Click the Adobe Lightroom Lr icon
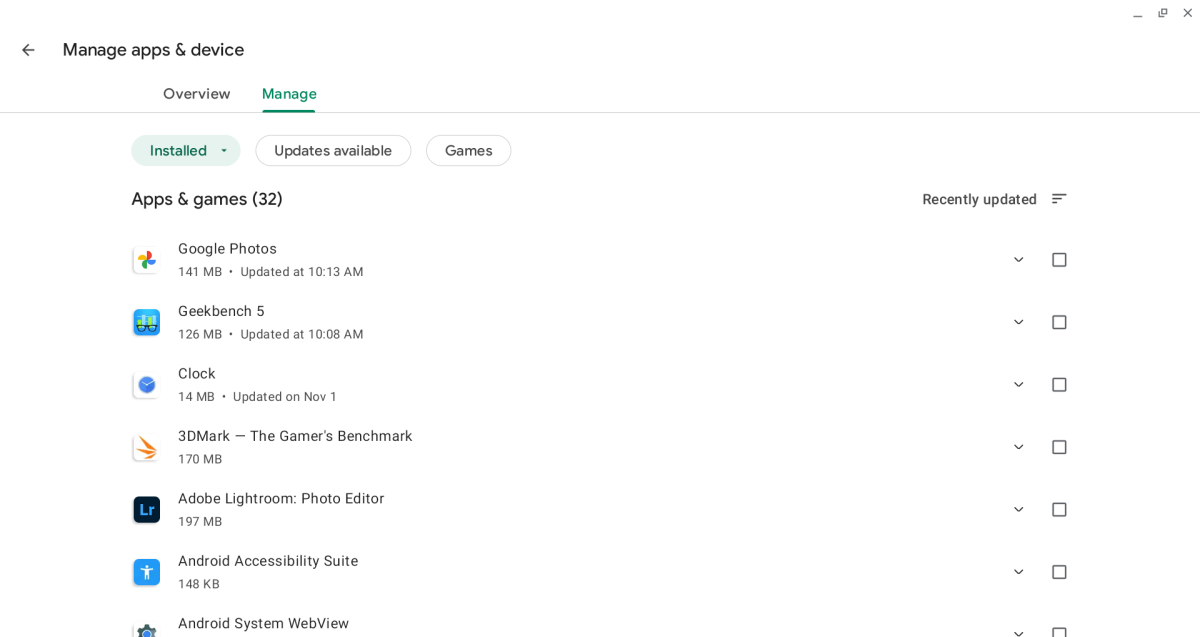The image size is (1200, 637). (147, 510)
